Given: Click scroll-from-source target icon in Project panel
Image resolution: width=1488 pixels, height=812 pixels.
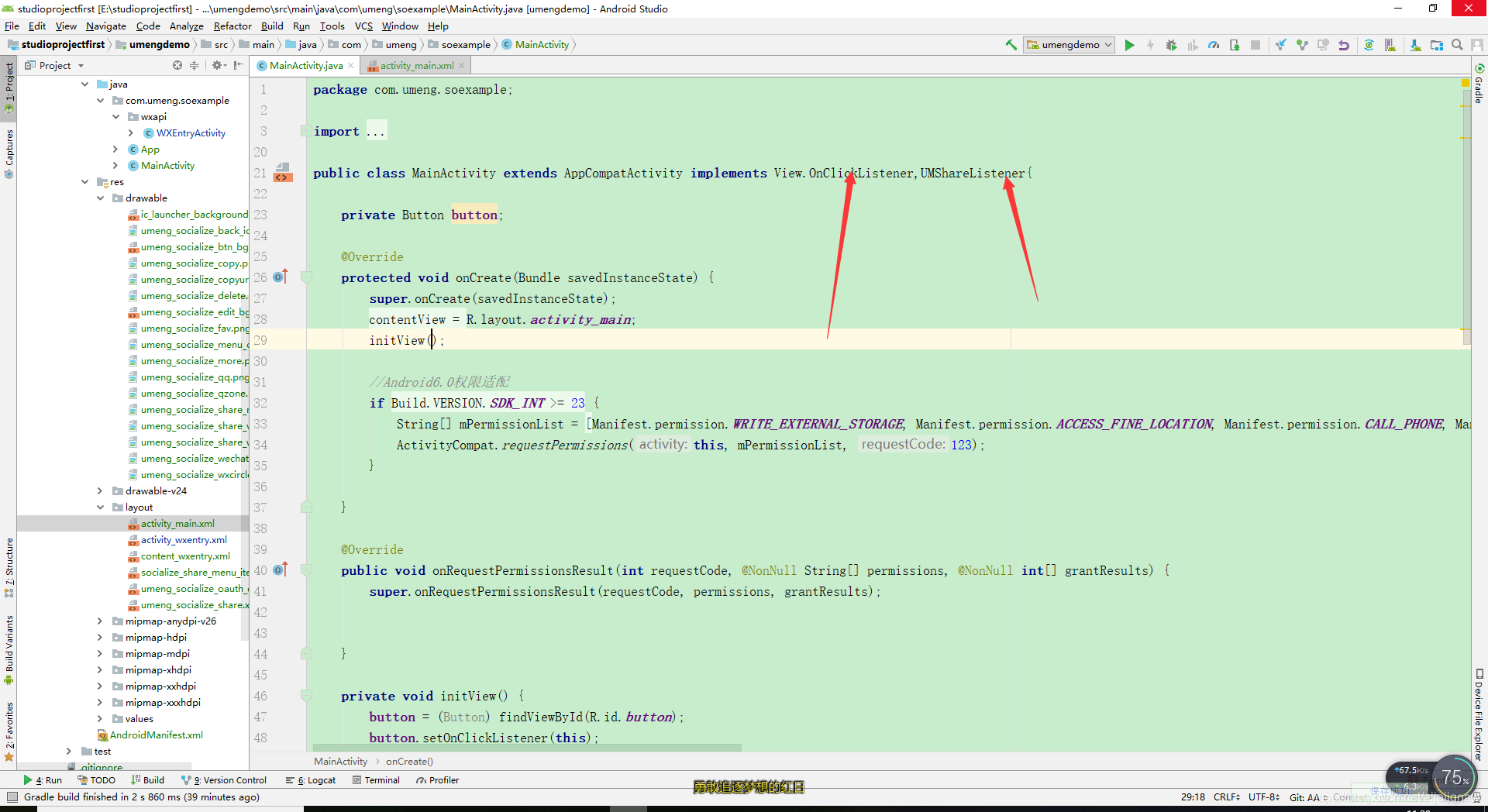Looking at the screenshot, I should tap(177, 65).
